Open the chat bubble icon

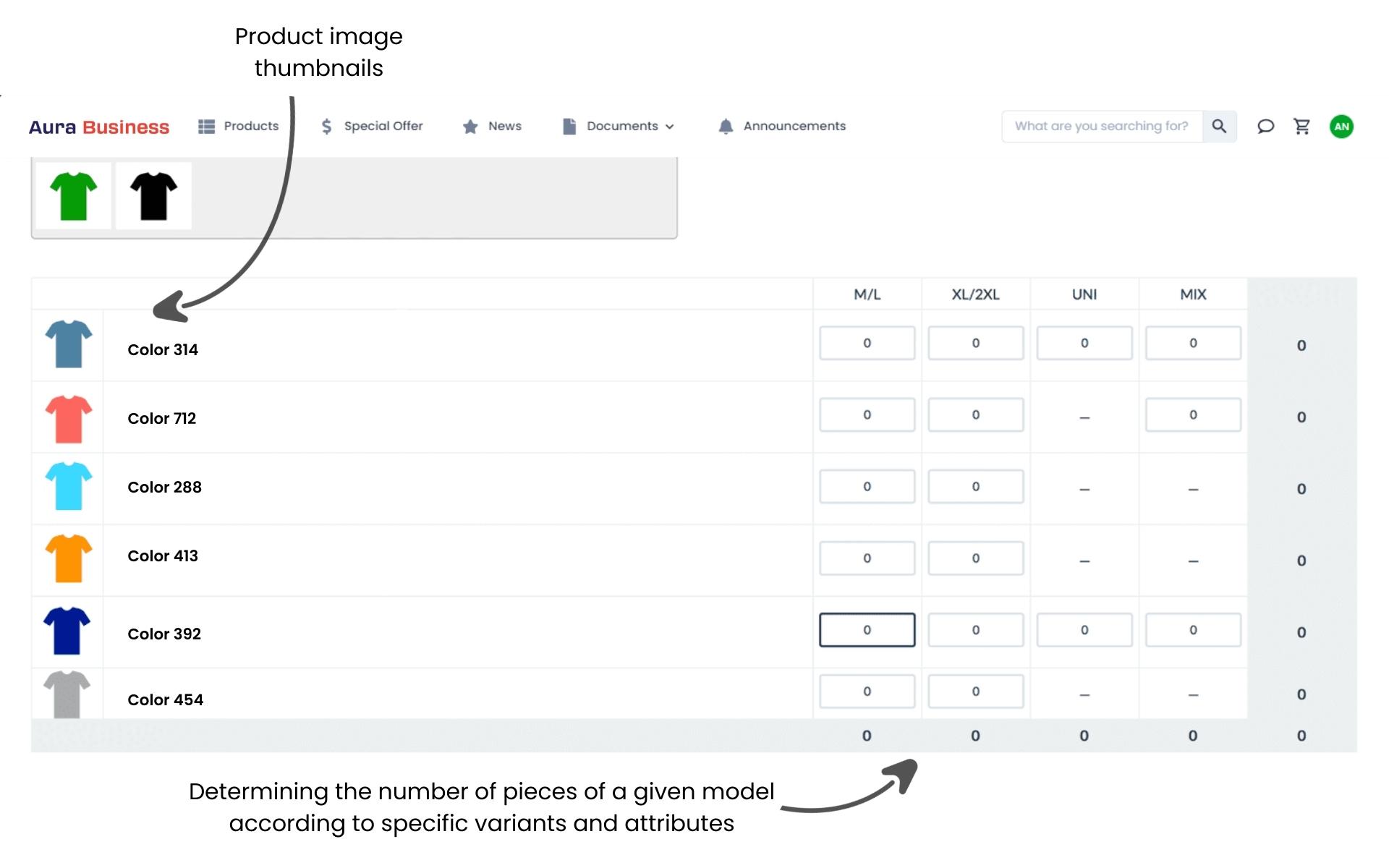(x=1265, y=126)
